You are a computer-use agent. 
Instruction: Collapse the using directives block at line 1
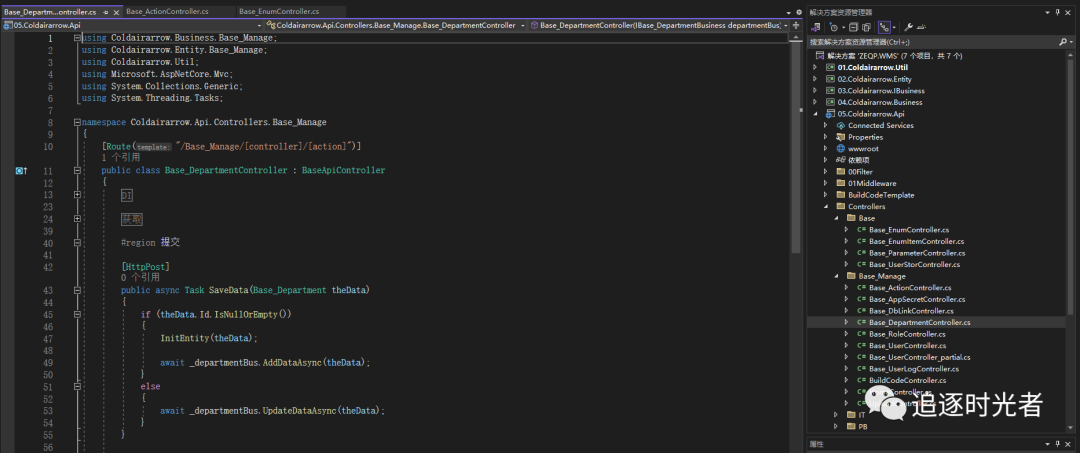[77, 38]
